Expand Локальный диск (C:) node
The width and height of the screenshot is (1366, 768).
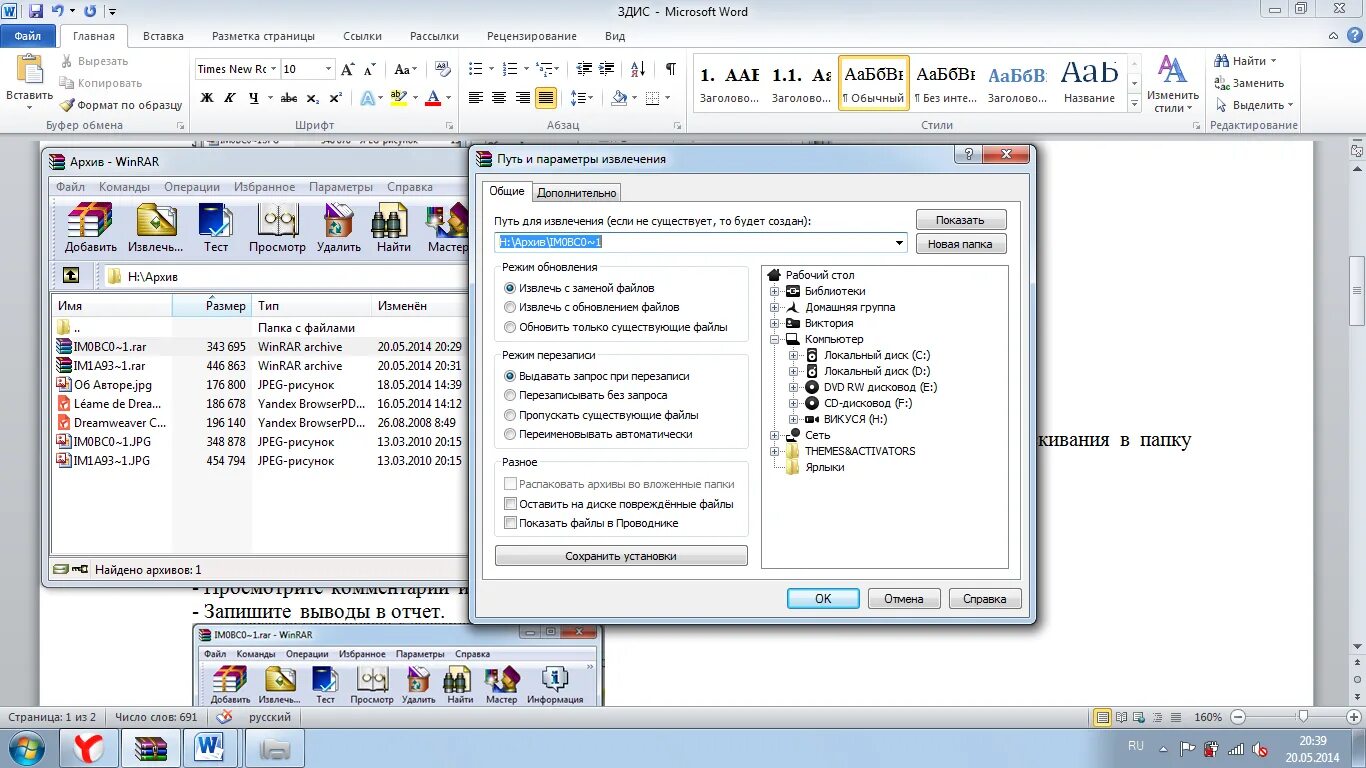(794, 355)
